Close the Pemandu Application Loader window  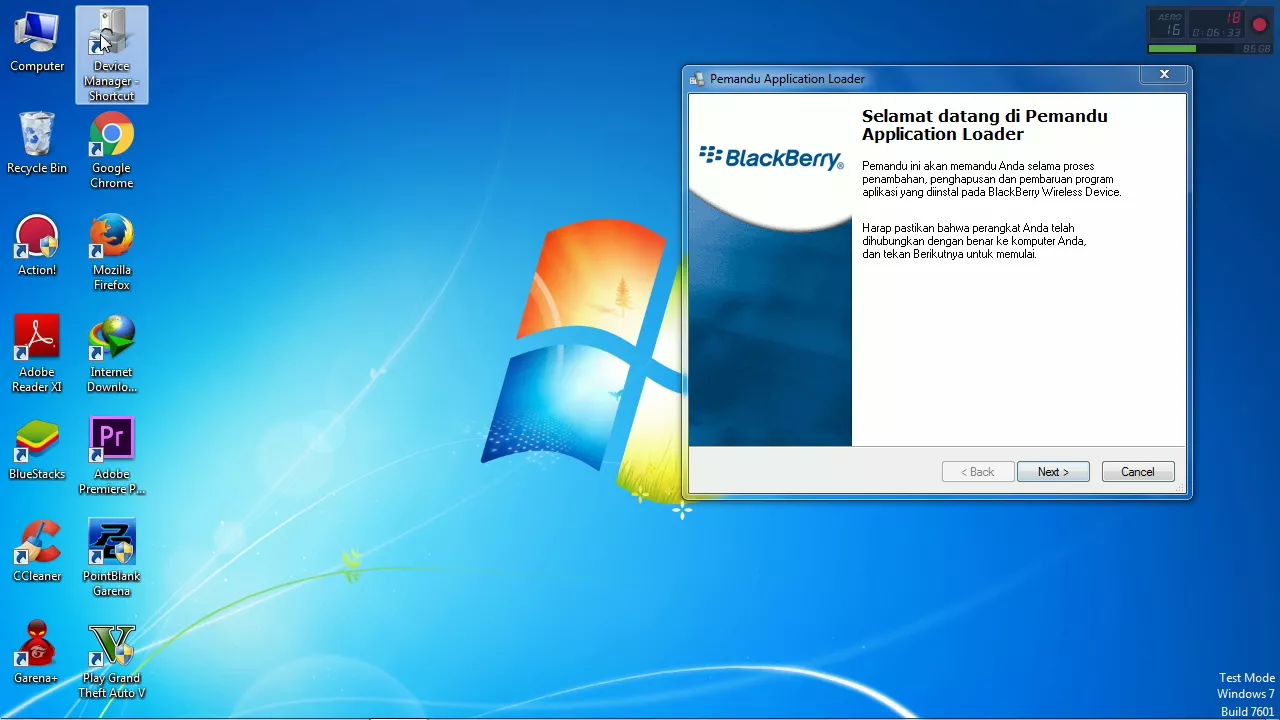[1164, 75]
